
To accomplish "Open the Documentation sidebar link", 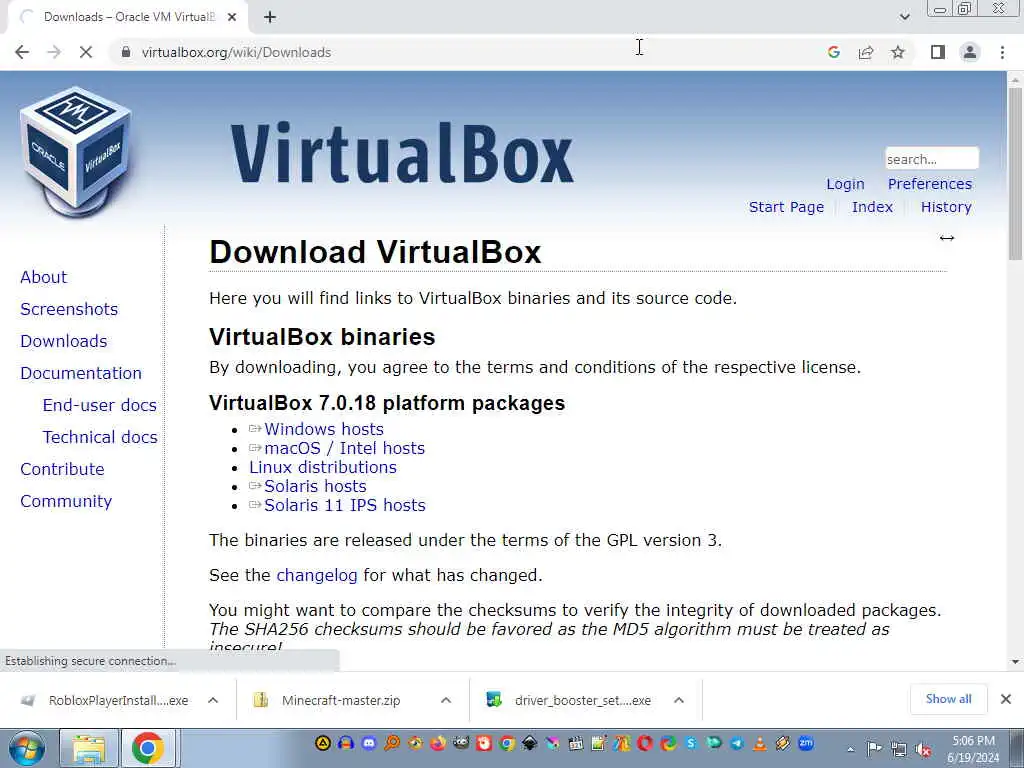I will click(x=81, y=373).
